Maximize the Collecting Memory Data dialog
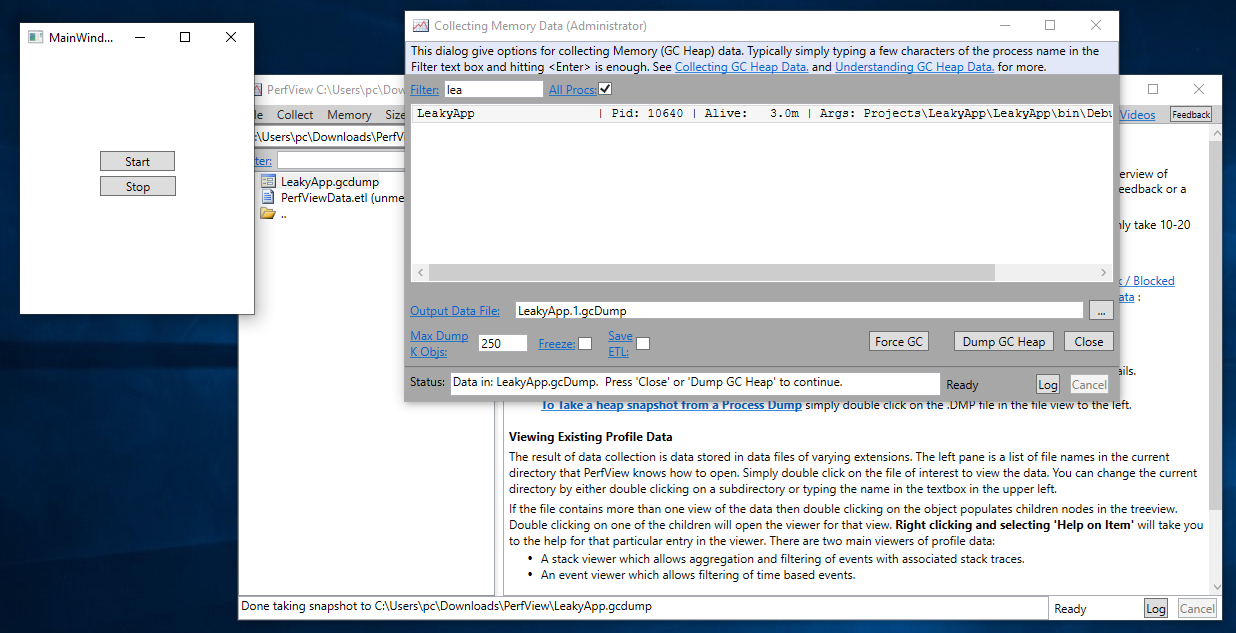 tap(1050, 25)
